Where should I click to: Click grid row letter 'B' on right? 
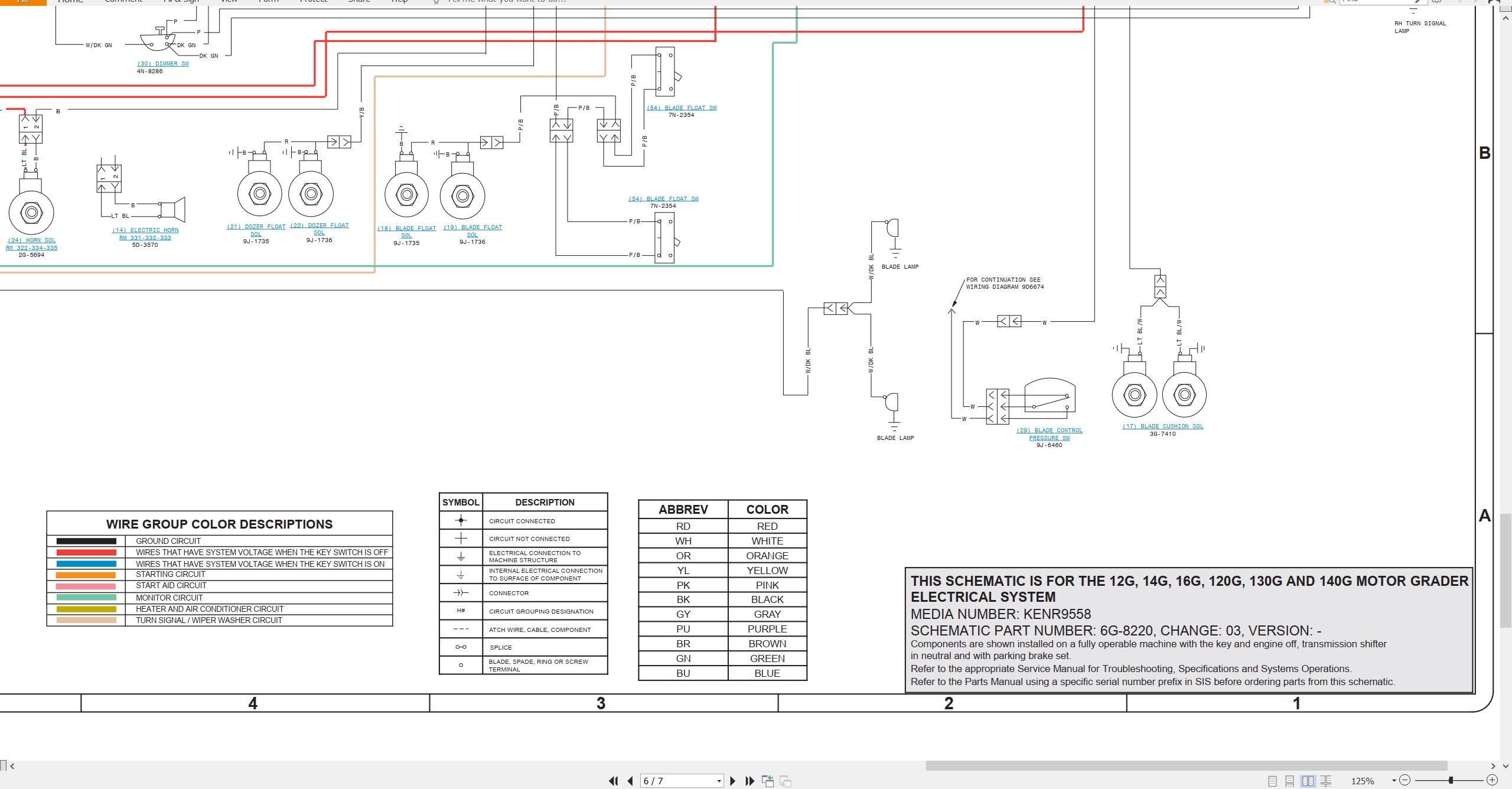click(1485, 153)
